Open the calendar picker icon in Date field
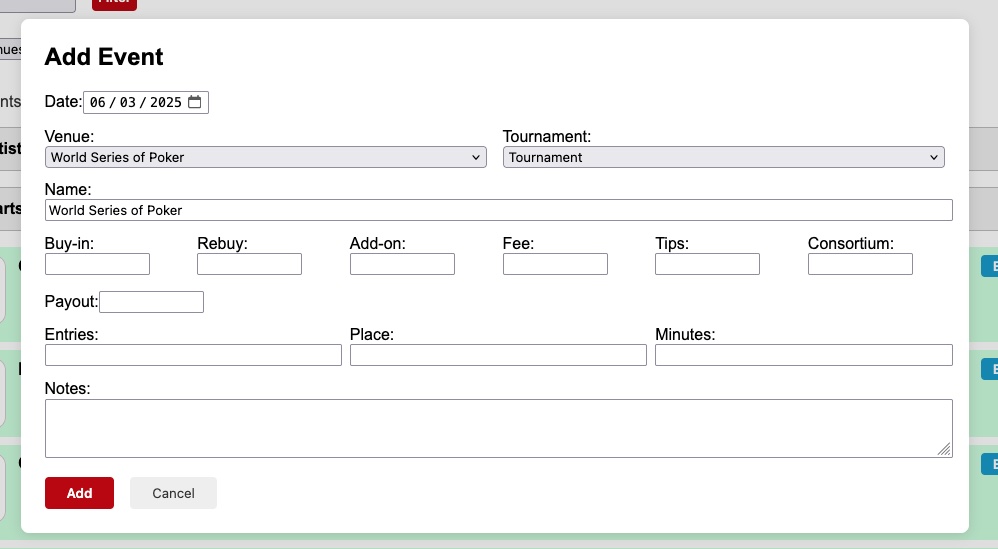The image size is (998, 549). tap(195, 102)
